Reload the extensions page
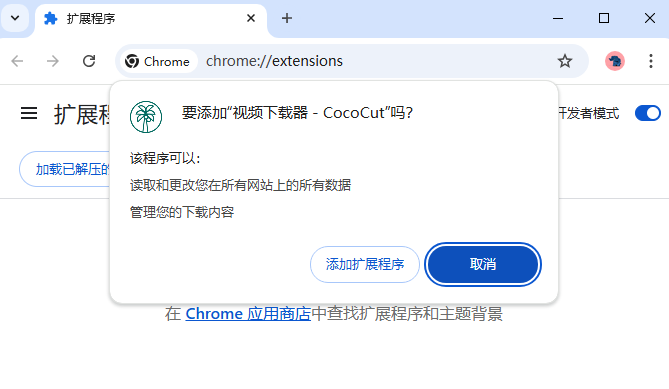 [x=89, y=61]
